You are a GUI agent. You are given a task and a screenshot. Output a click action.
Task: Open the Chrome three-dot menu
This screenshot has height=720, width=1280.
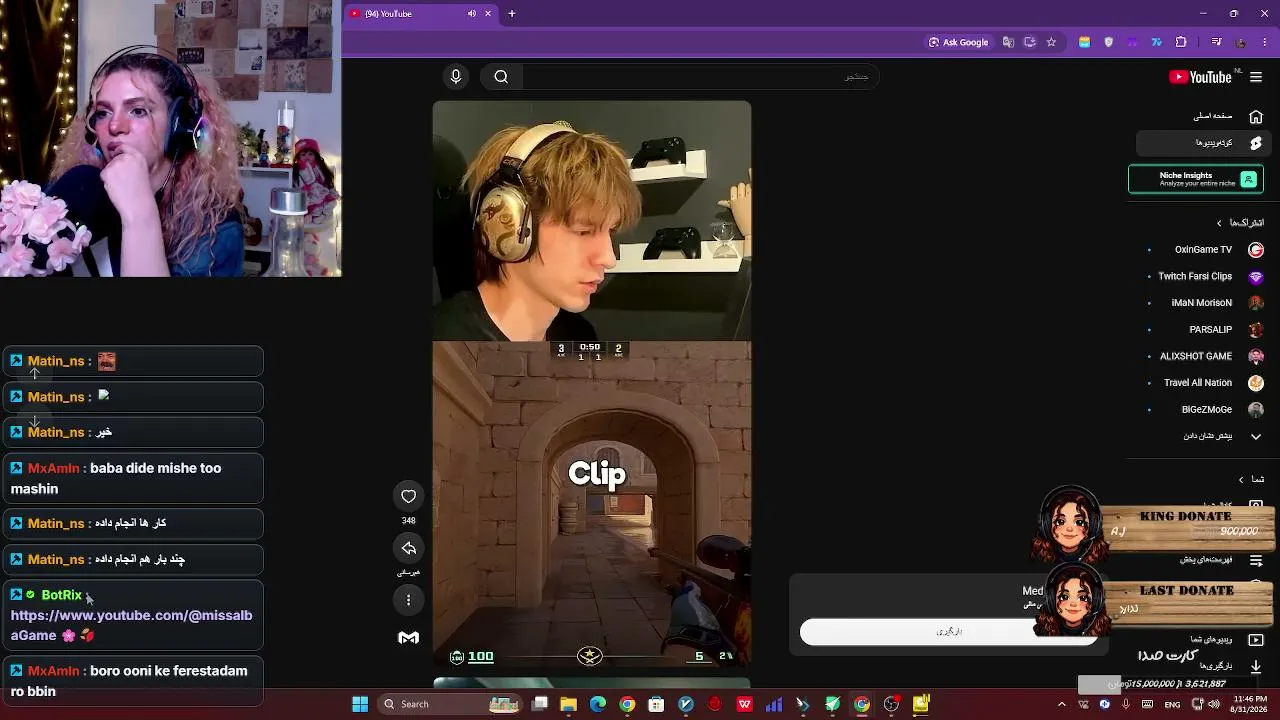tap(1264, 42)
